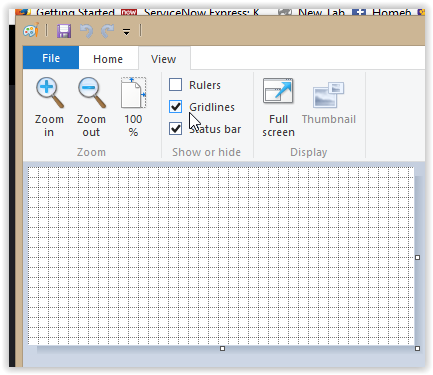Screen dimensions: 433x375
Task: Click the right-edge canvas resize handle
Action: (417, 257)
